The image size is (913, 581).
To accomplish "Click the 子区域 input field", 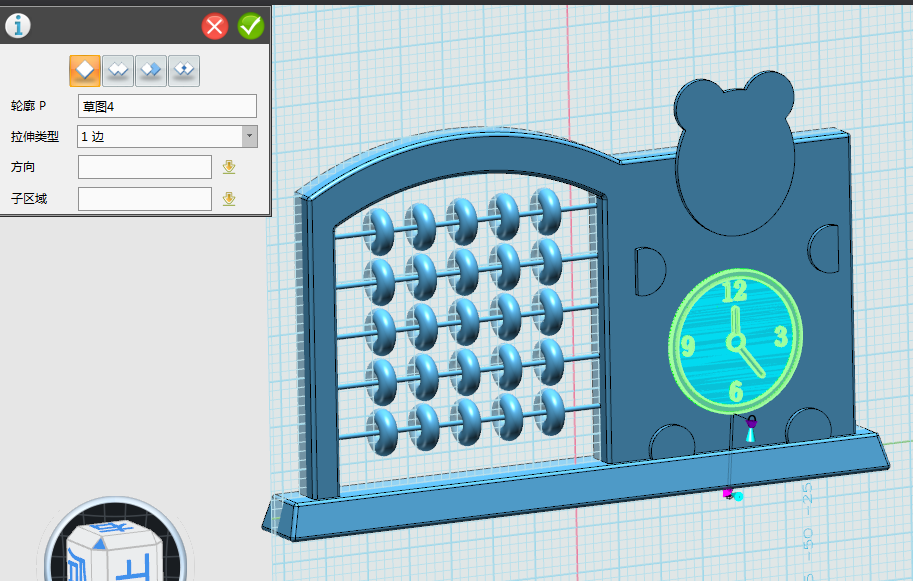I will coord(145,199).
